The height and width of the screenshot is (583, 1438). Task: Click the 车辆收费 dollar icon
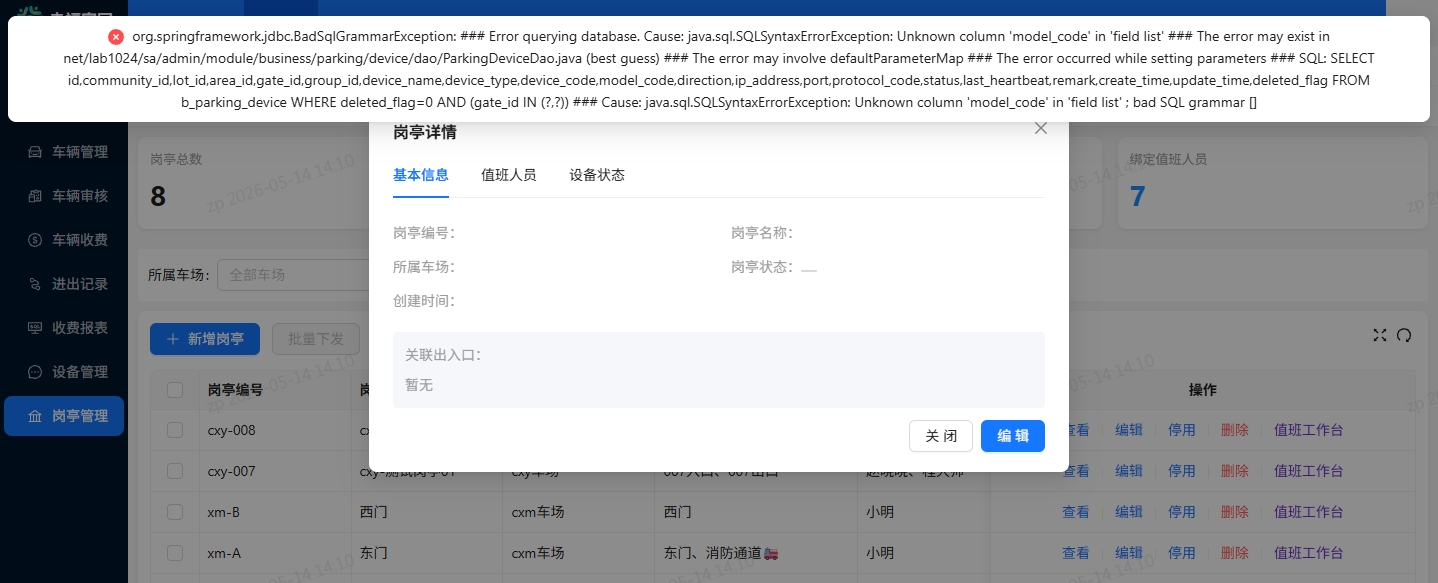click(35, 240)
